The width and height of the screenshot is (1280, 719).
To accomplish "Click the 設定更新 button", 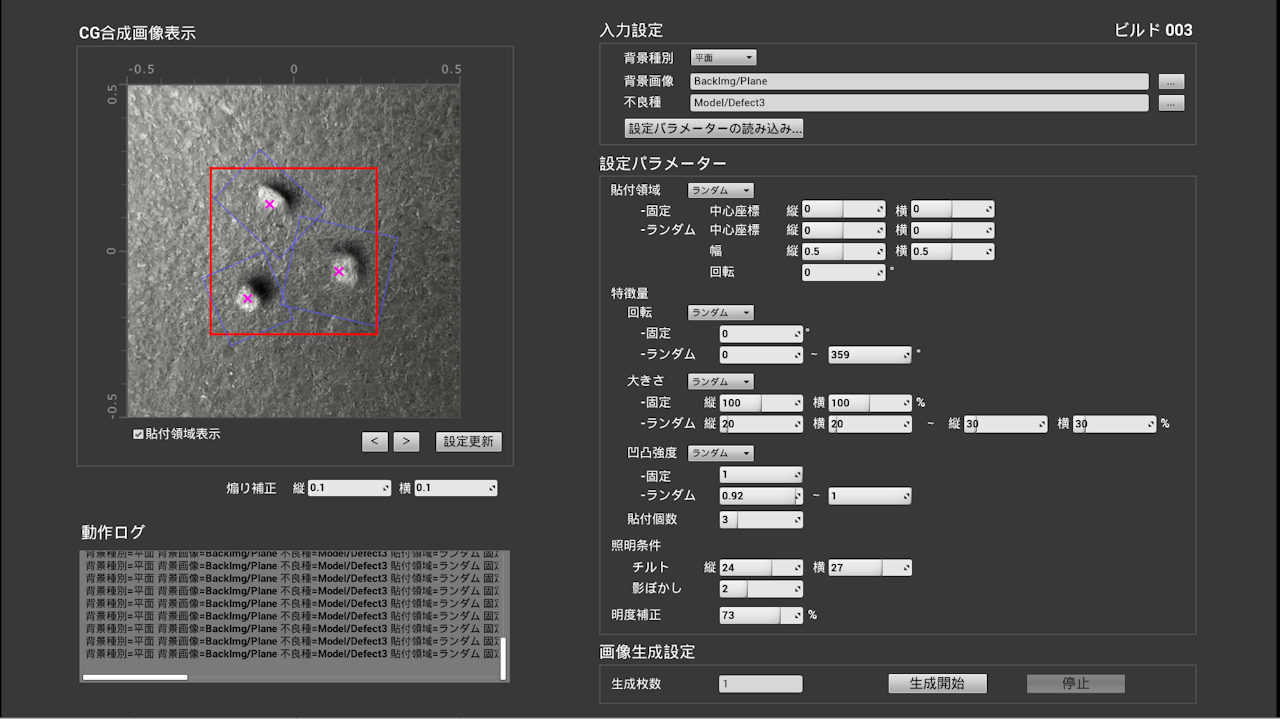I will (469, 441).
